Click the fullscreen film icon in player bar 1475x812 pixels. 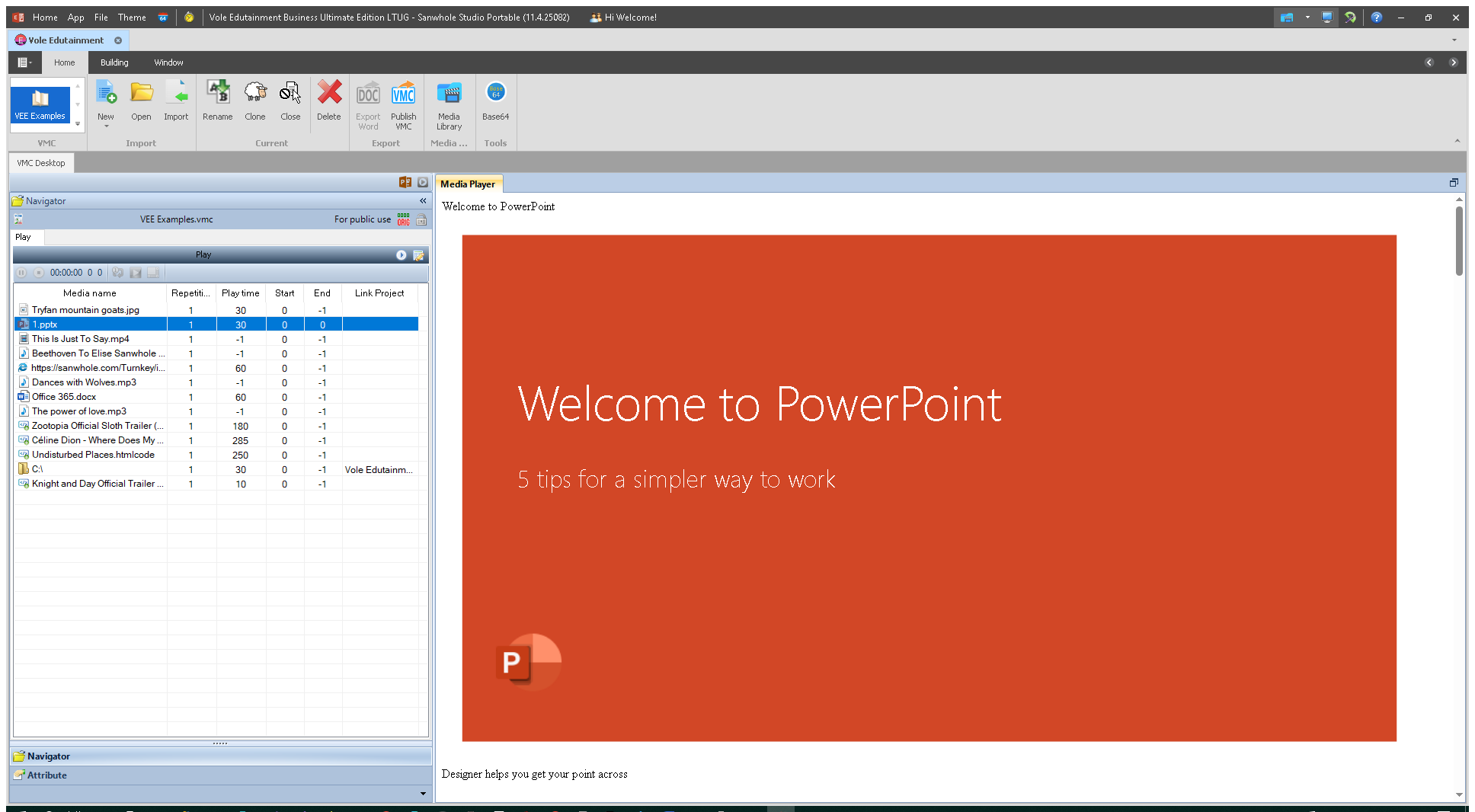[153, 273]
